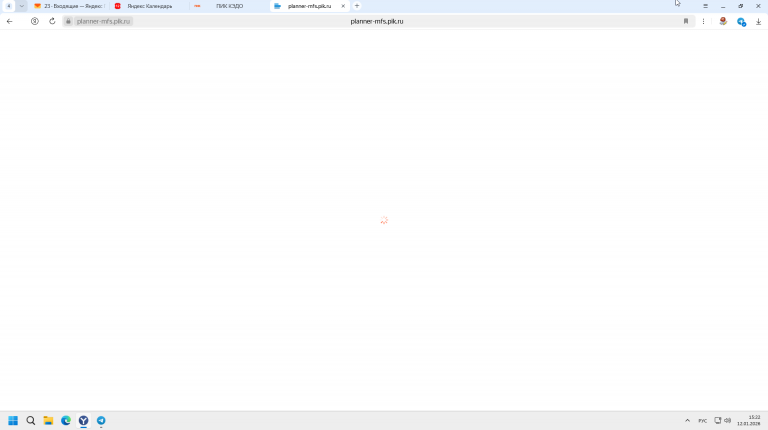Screen dimensions: 768x430
Task: Switch the РУС keyboard language indicator
Action: 702,421
